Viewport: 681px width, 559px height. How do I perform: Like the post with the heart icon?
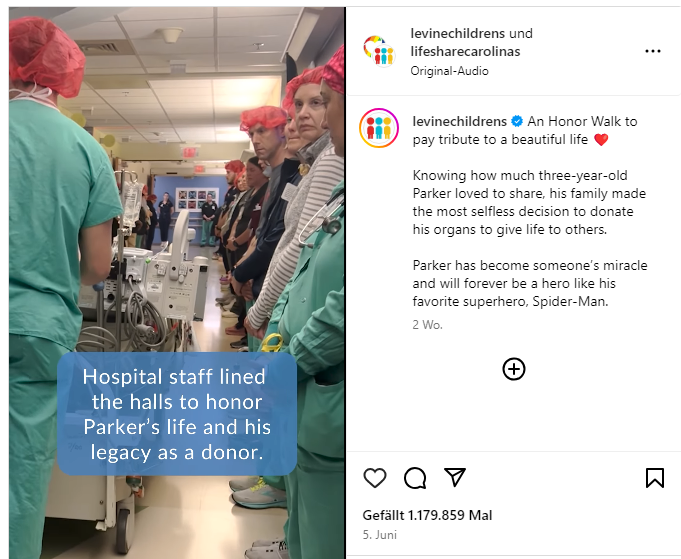tap(374, 478)
